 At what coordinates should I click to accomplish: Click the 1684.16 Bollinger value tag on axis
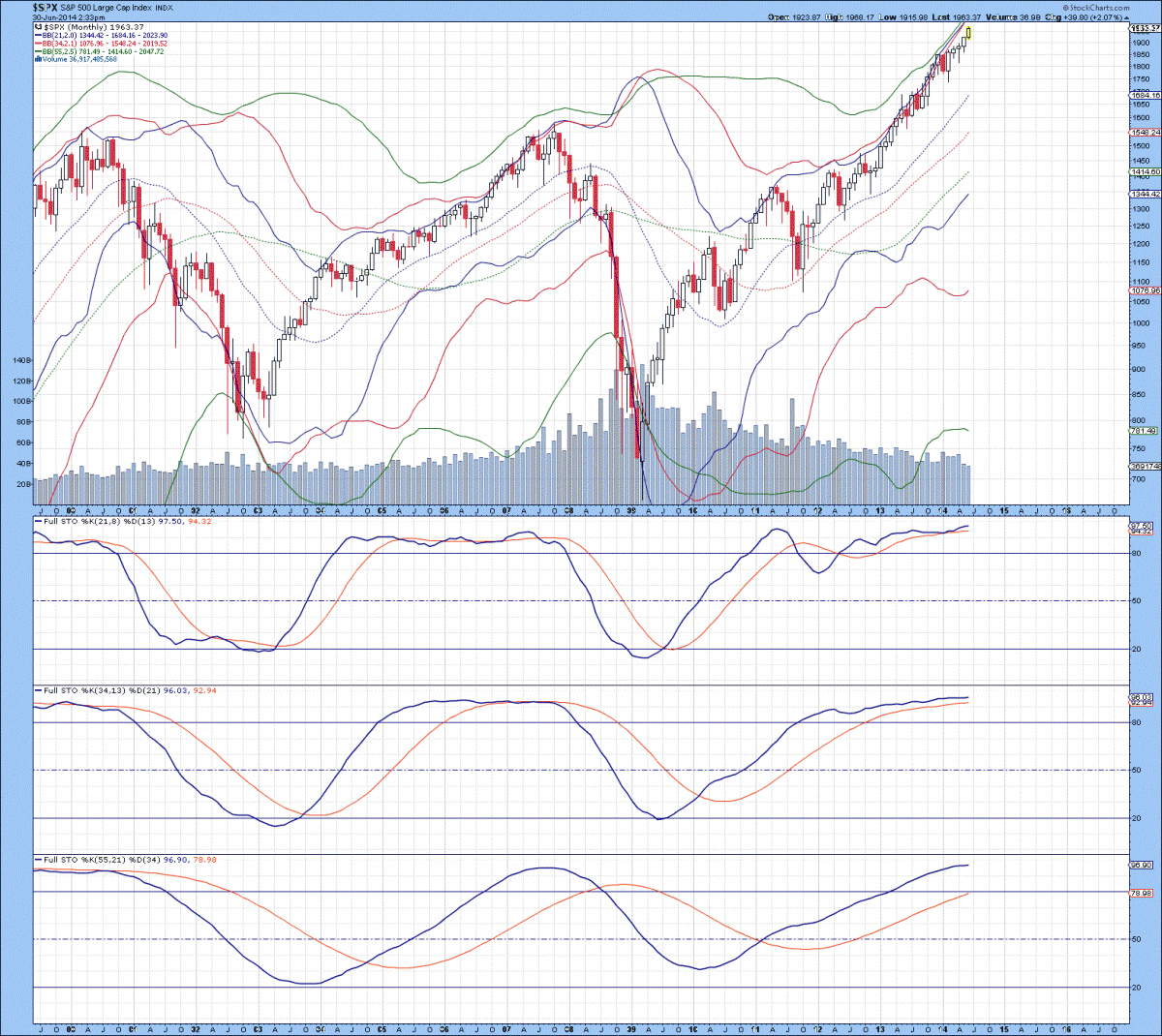1145,95
